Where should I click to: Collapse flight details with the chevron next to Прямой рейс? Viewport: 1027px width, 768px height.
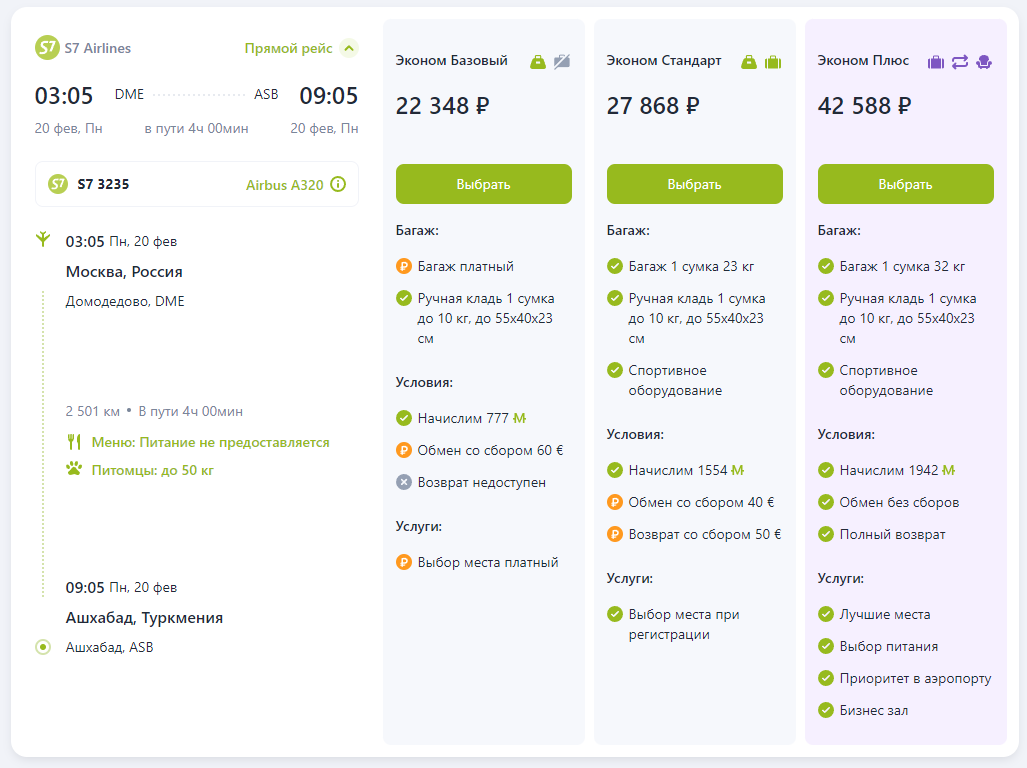(x=348, y=48)
